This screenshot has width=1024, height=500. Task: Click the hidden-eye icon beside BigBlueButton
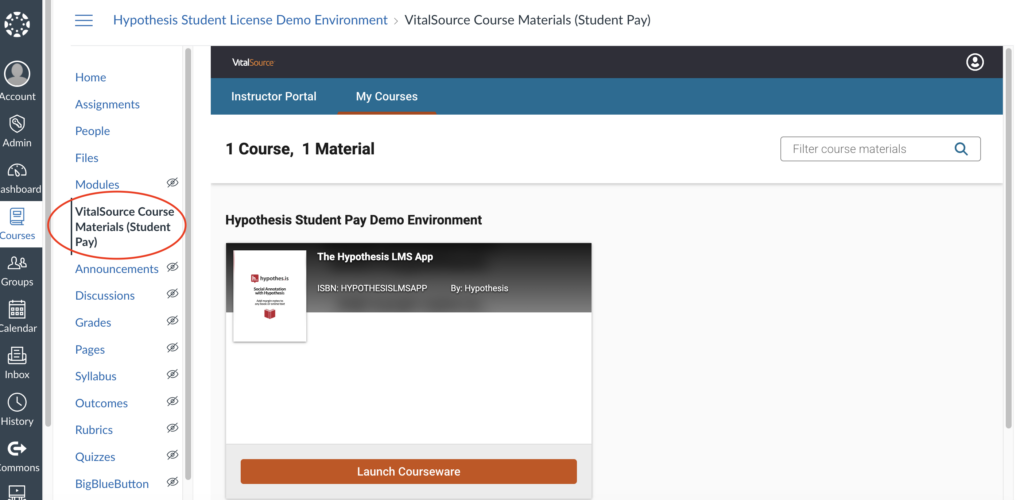click(x=172, y=482)
